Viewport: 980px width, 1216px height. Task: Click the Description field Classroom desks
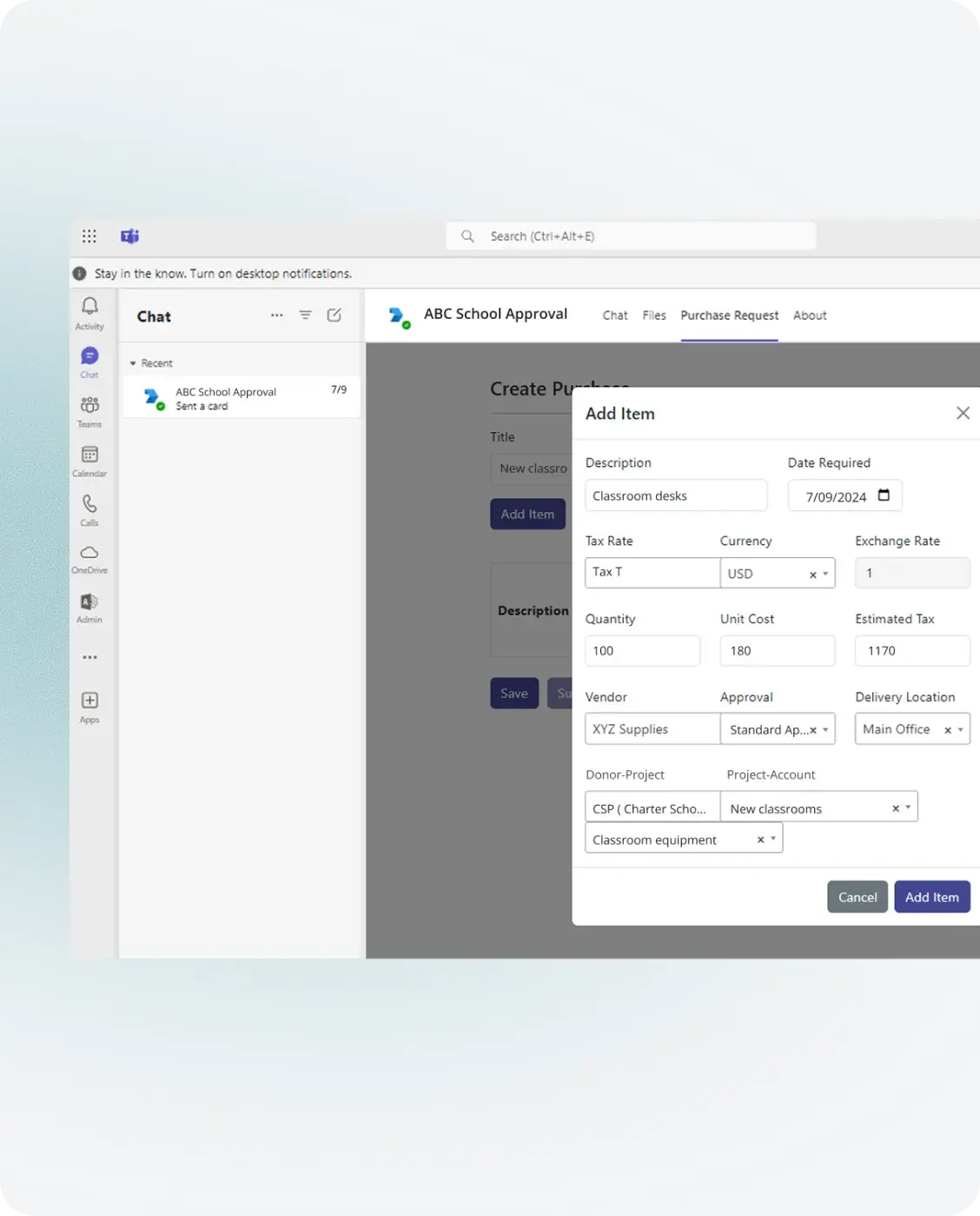point(676,495)
